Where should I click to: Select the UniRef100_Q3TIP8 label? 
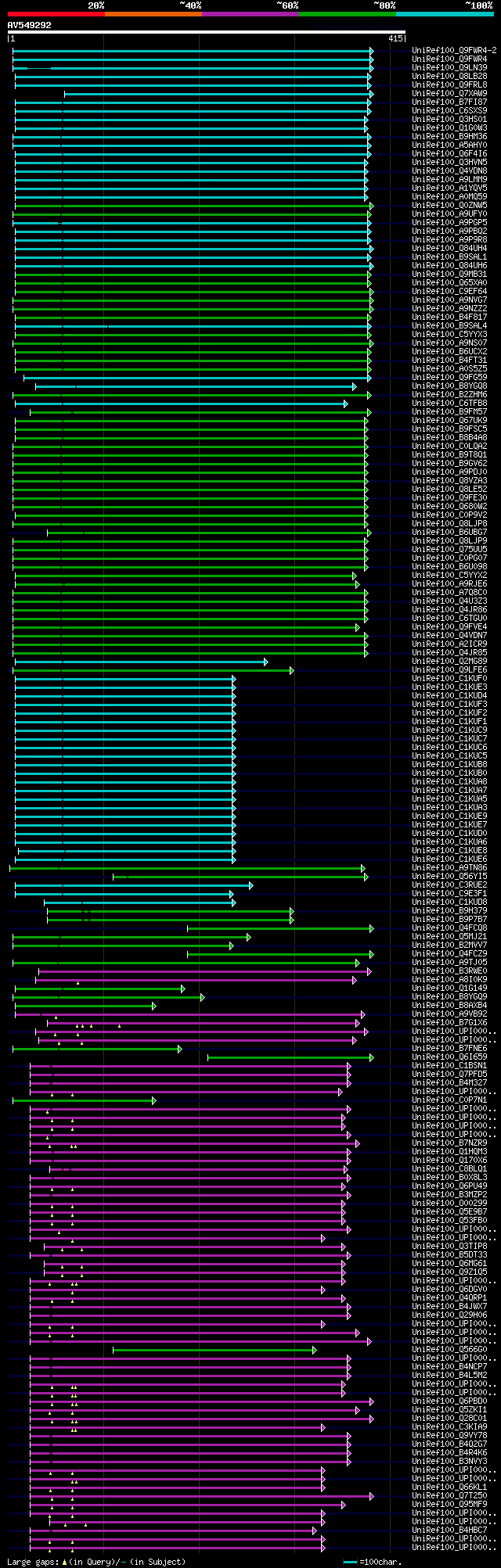tap(450, 1246)
